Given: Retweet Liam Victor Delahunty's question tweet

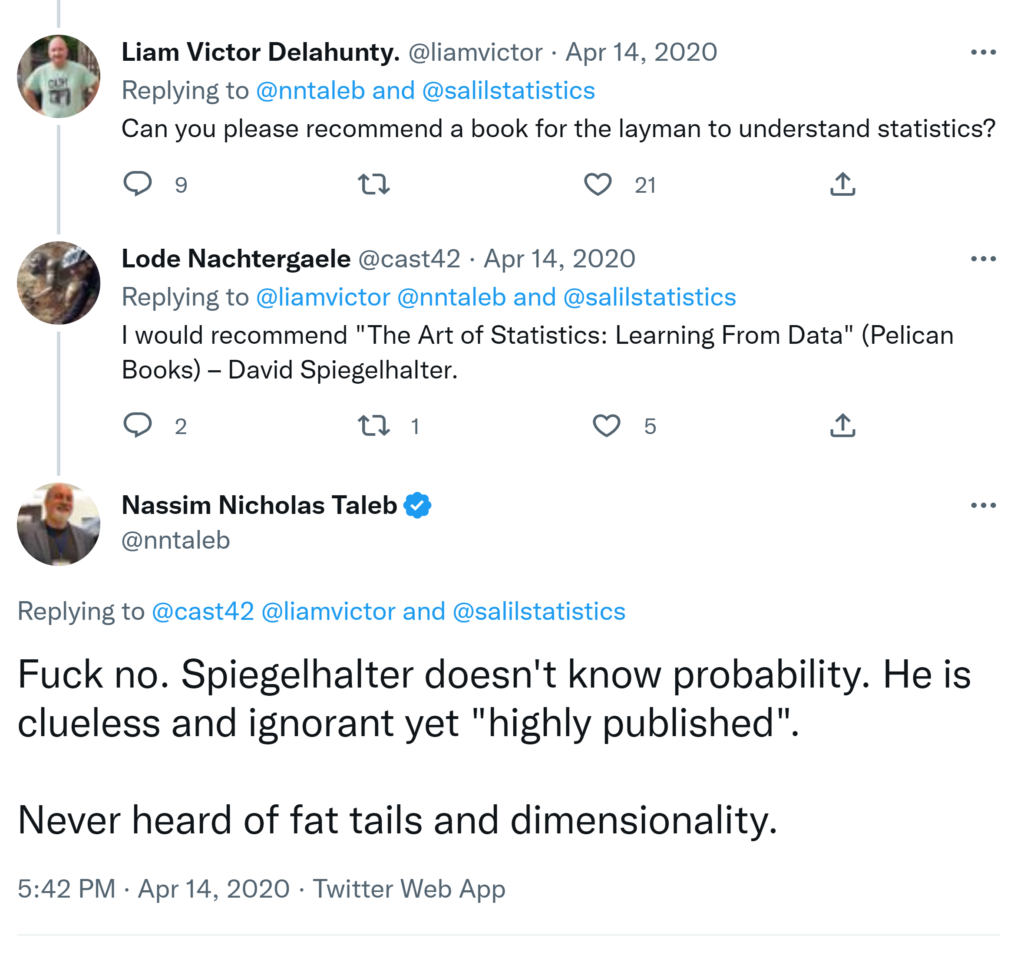Looking at the screenshot, I should coord(373,184).
